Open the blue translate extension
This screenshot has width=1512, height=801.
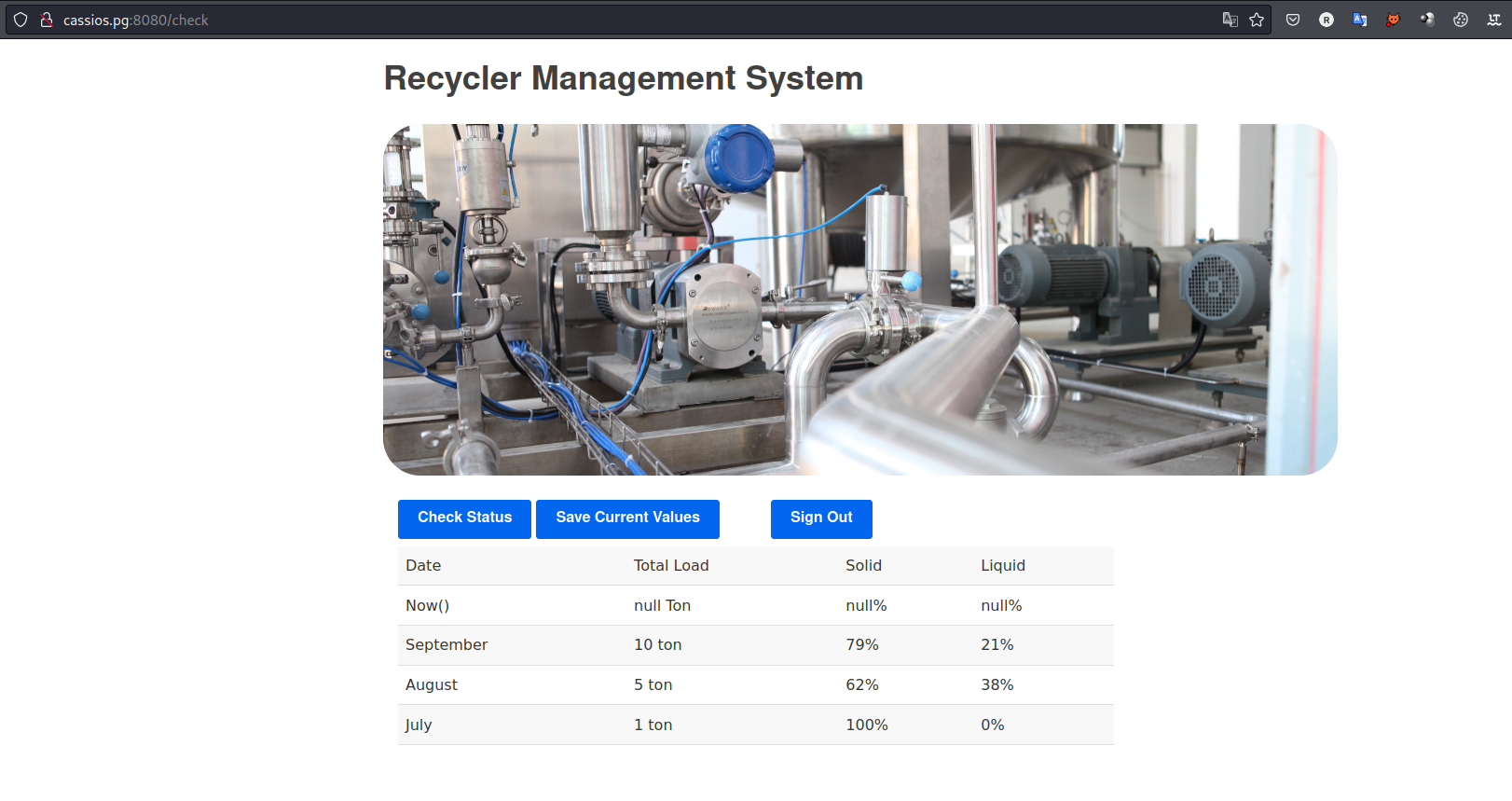[x=1360, y=20]
